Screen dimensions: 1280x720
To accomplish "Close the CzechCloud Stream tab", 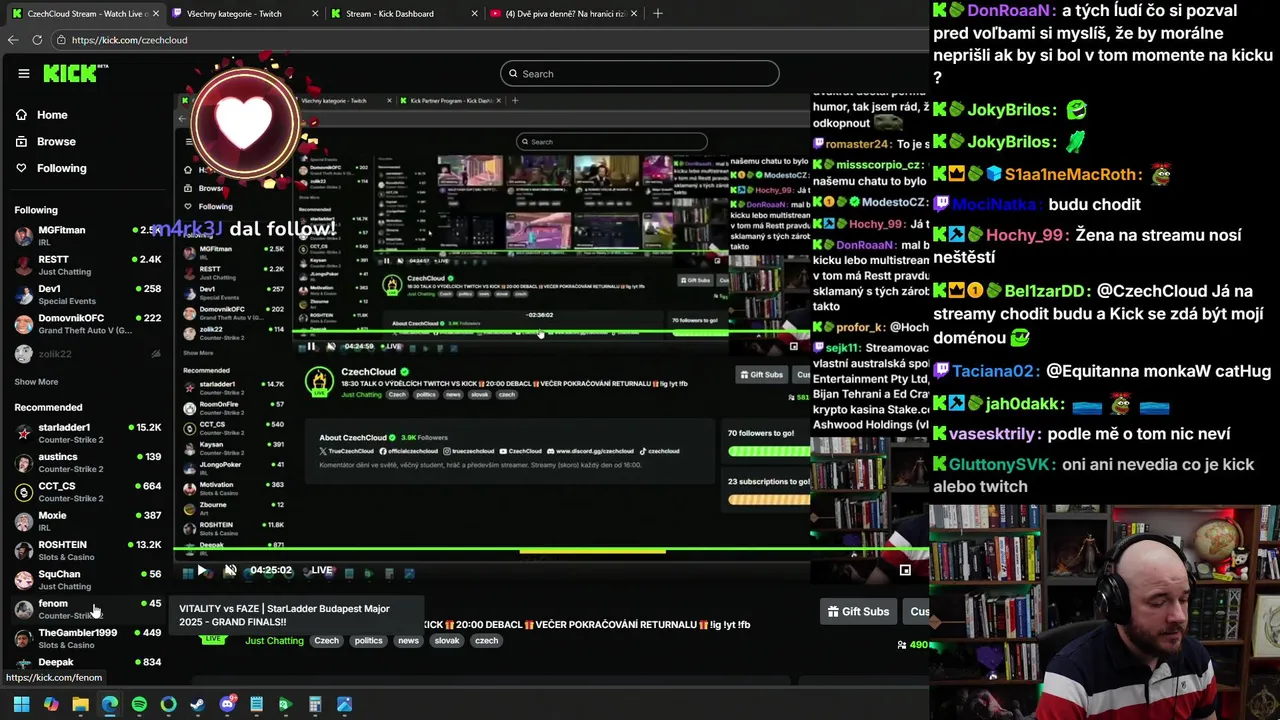I will tap(156, 14).
